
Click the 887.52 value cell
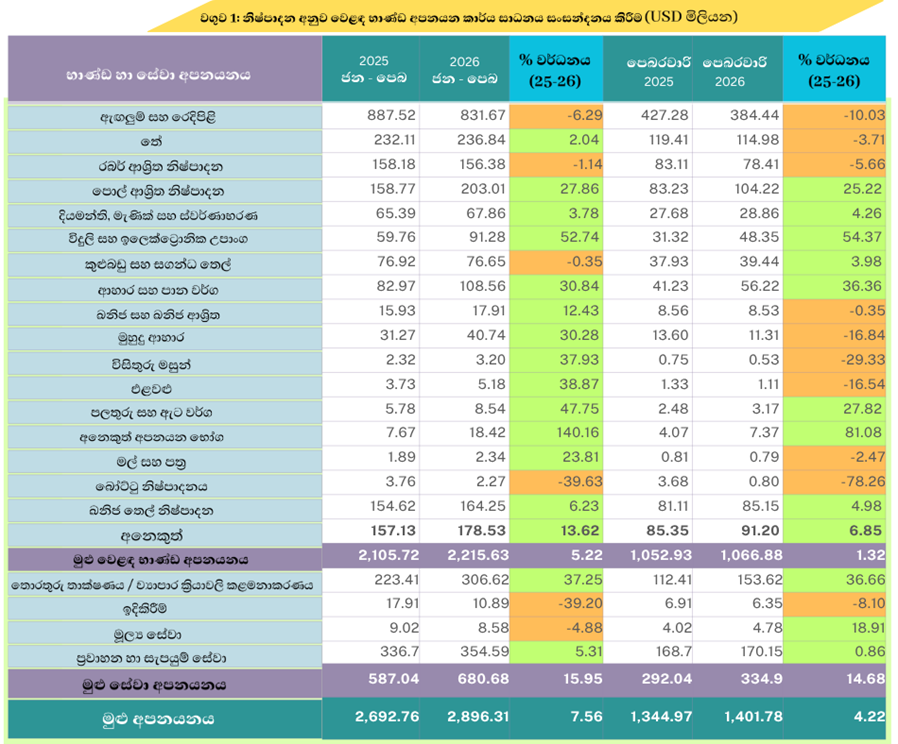pyautogui.click(x=370, y=117)
